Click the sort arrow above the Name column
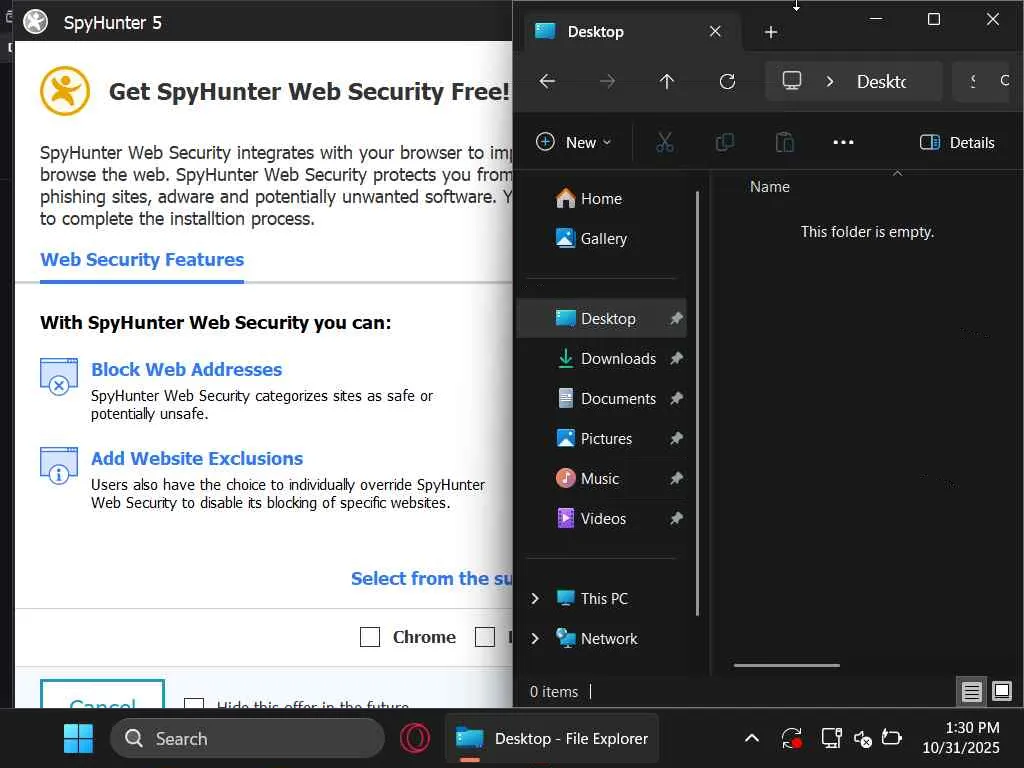 [x=897, y=173]
